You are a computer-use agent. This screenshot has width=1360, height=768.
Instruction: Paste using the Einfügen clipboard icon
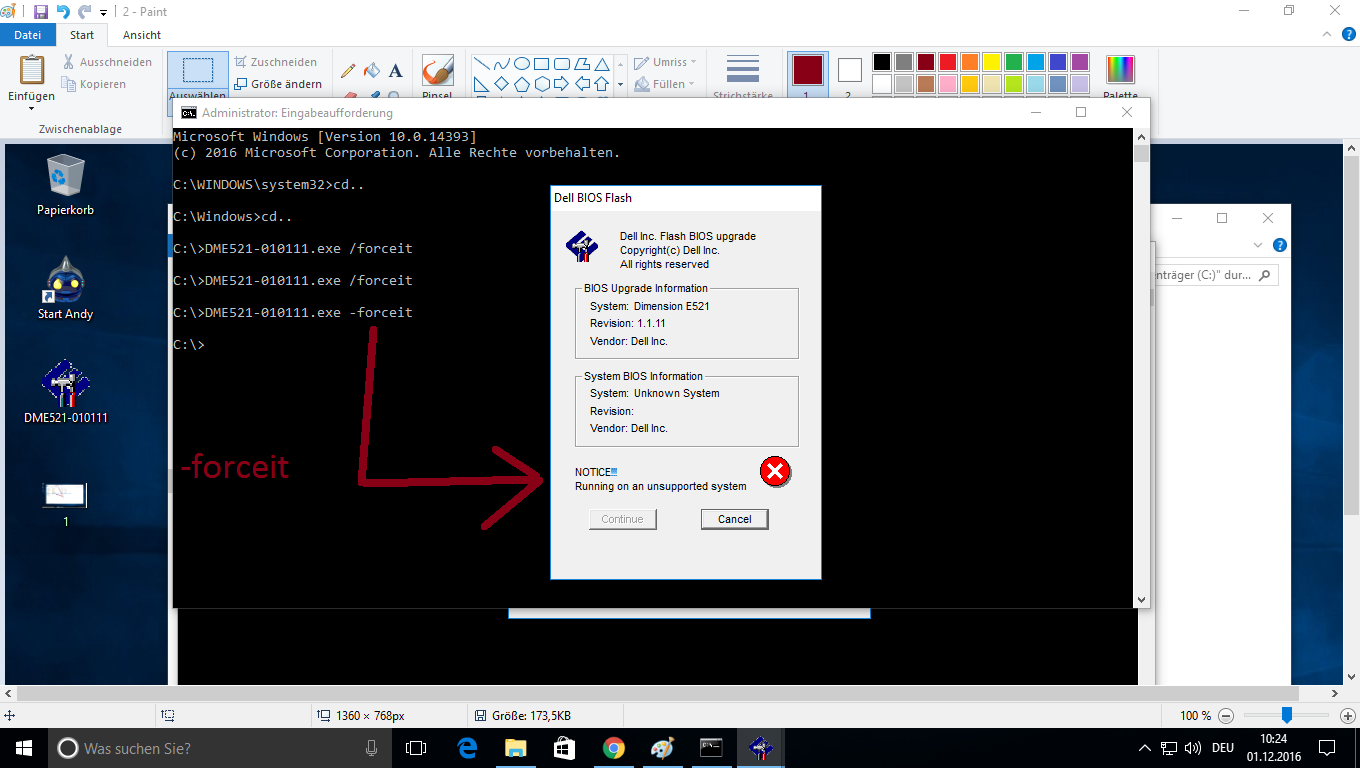pyautogui.click(x=32, y=70)
